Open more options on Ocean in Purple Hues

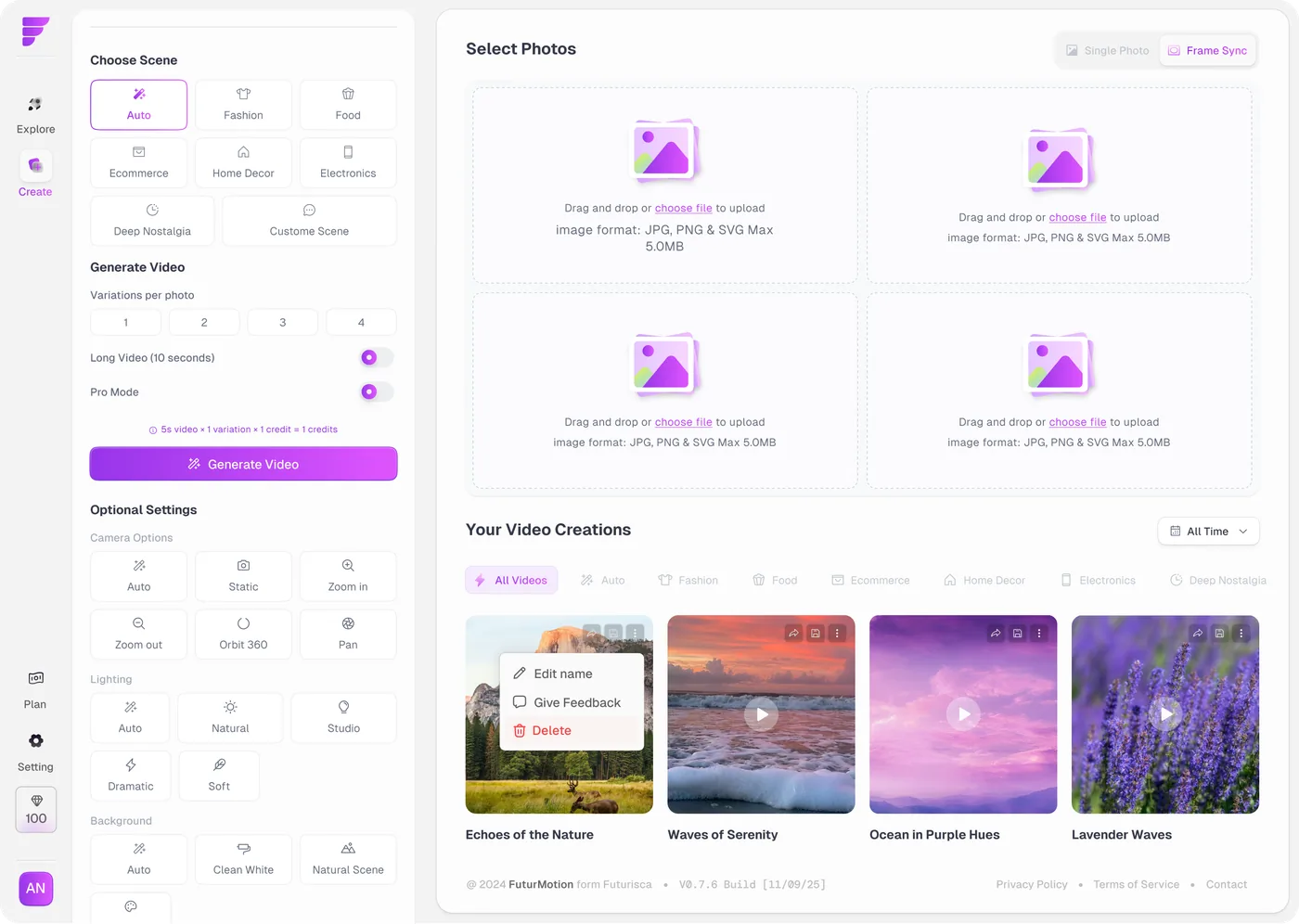1039,633
